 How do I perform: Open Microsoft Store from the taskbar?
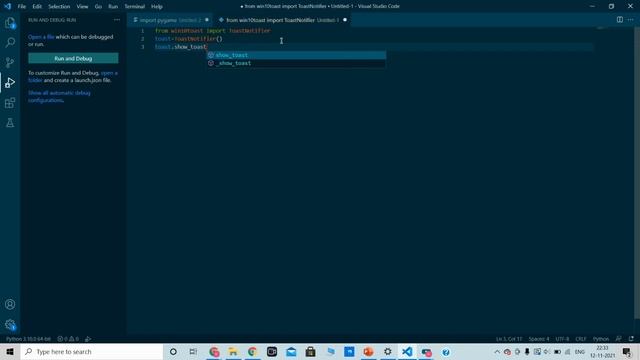click(310, 351)
